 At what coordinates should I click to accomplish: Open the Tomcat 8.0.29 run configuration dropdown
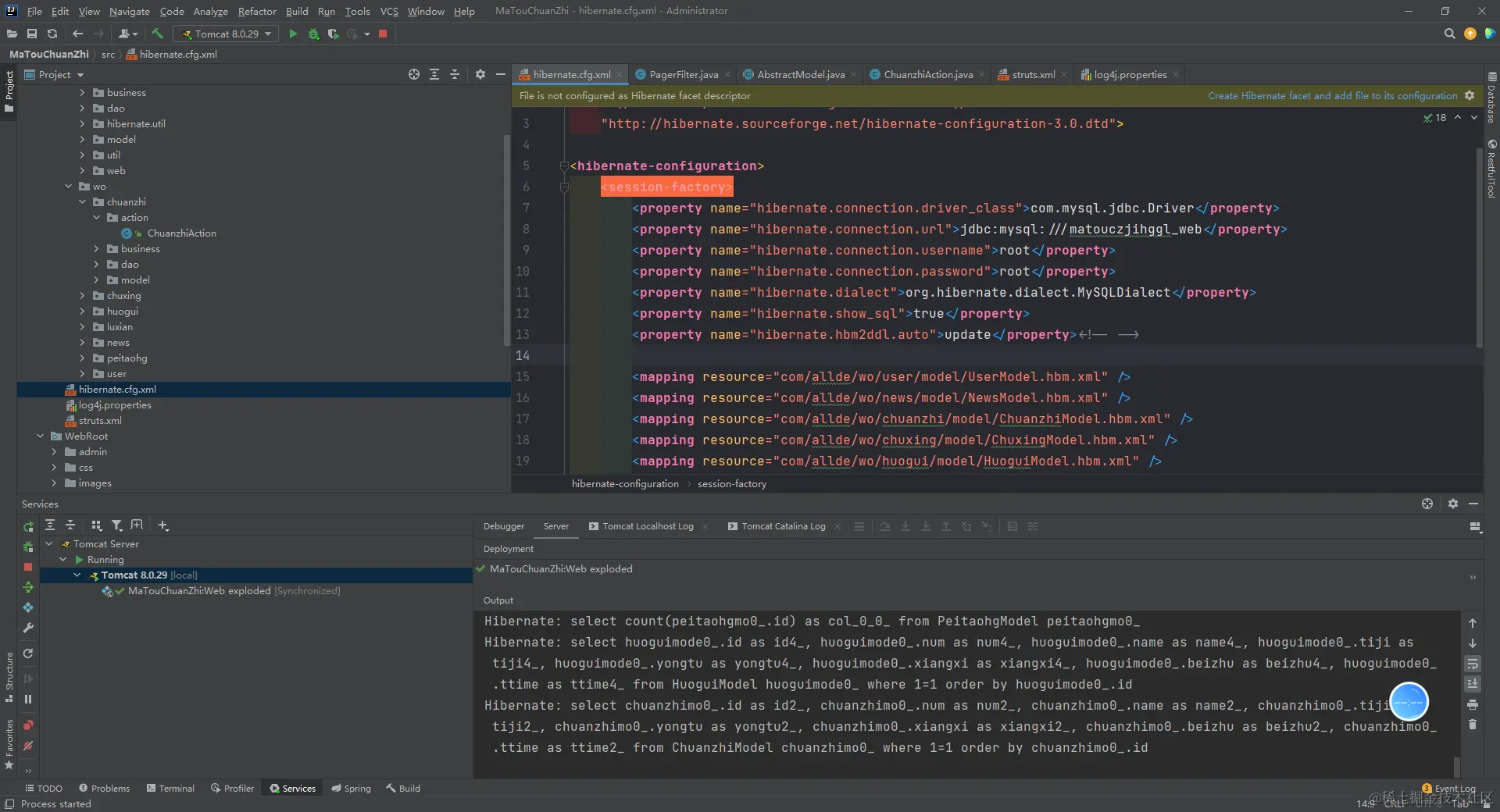click(x=227, y=34)
